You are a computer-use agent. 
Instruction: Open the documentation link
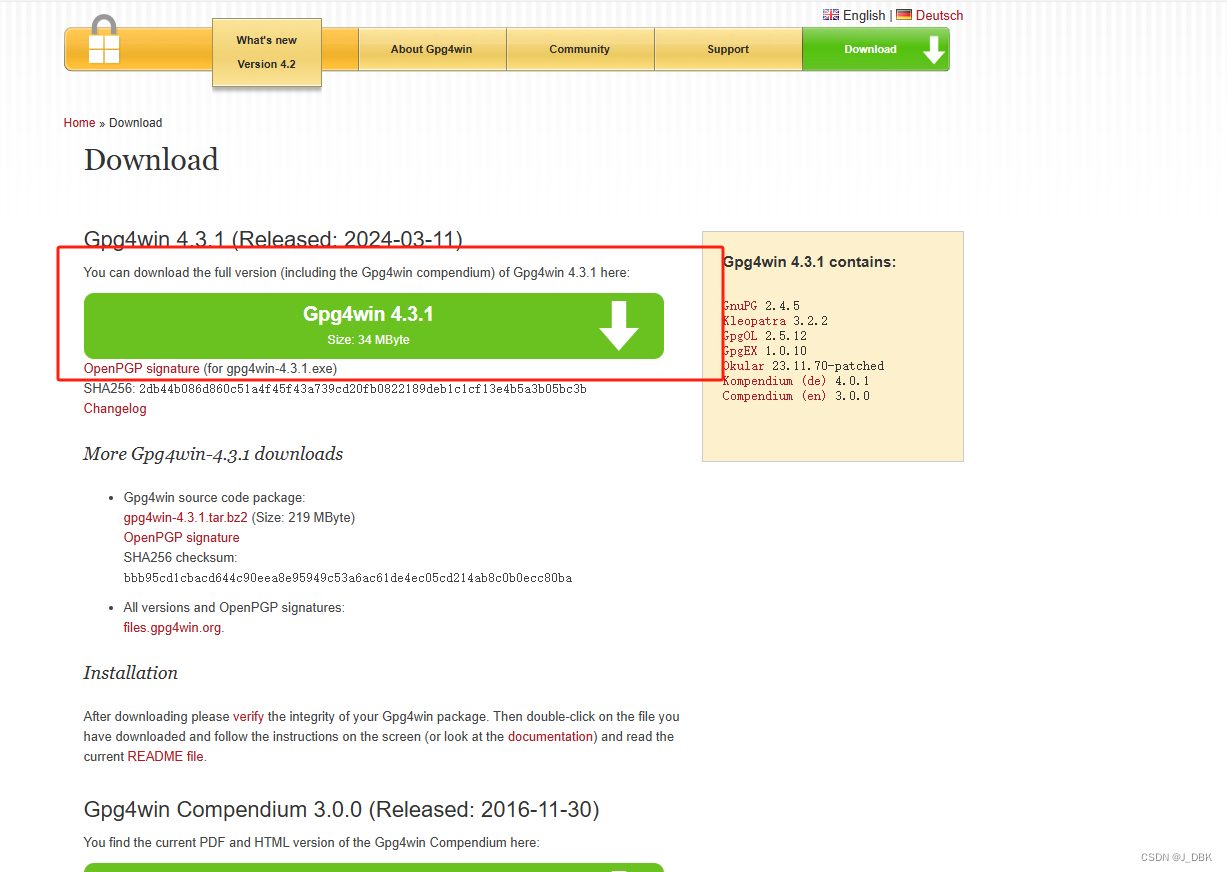click(x=551, y=736)
